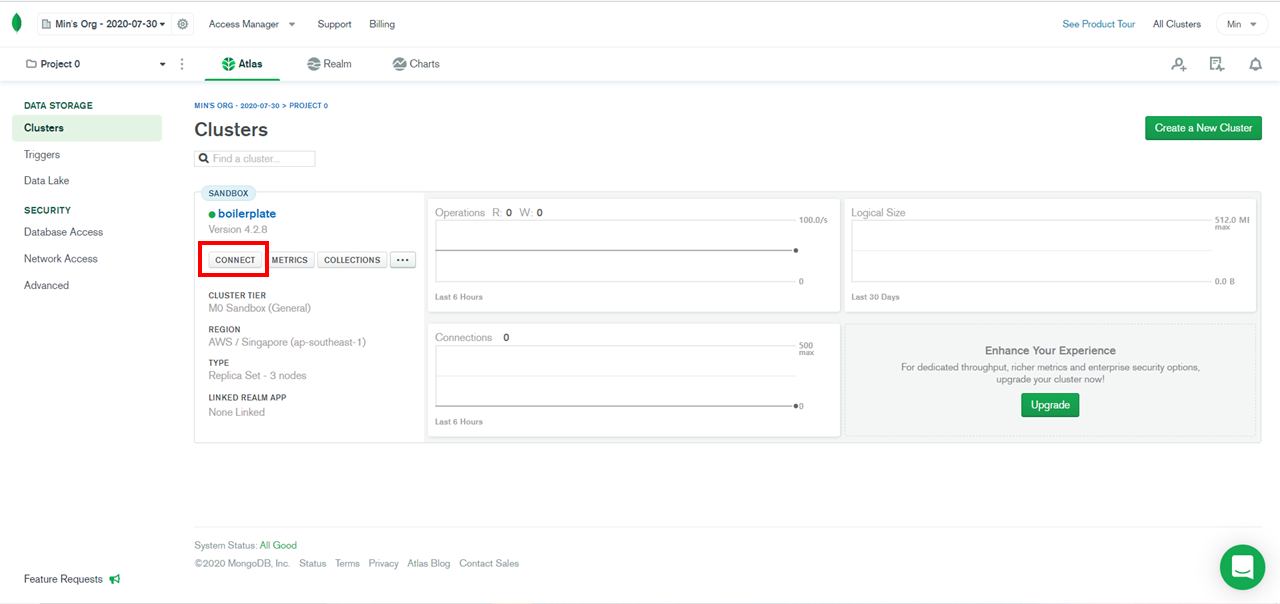Click the invite user icon

coord(1179,64)
